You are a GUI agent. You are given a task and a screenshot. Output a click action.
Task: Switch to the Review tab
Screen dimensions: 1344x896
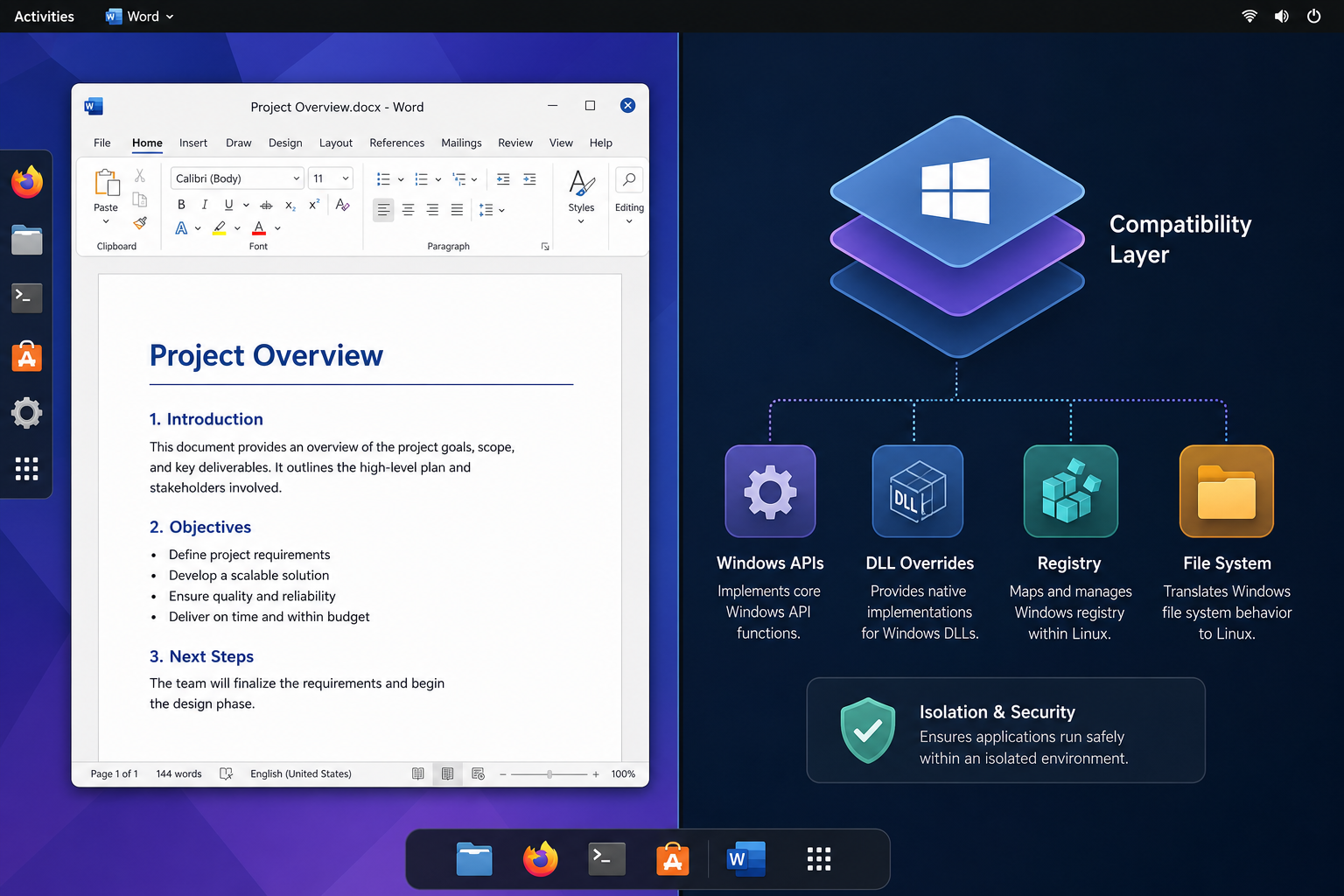(x=515, y=143)
